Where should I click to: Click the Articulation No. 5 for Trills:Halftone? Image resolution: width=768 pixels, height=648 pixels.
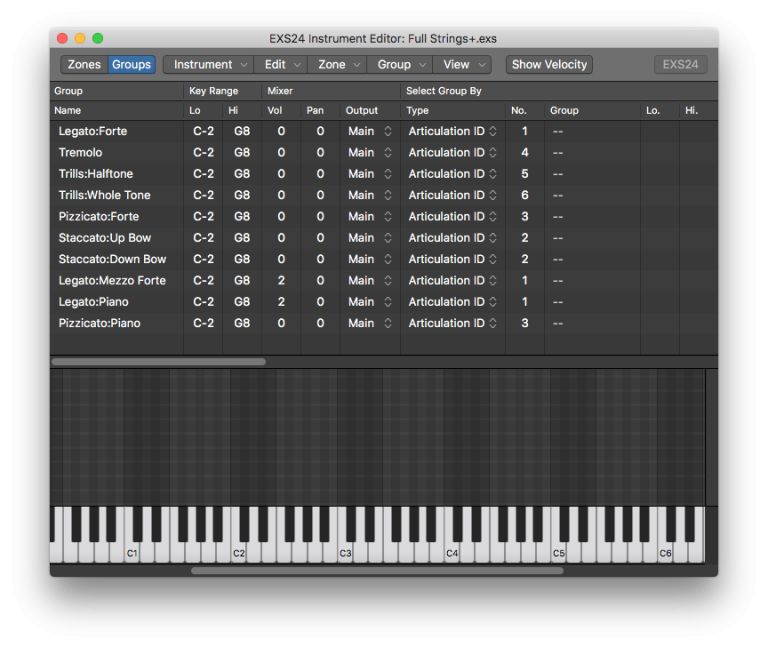pos(525,174)
